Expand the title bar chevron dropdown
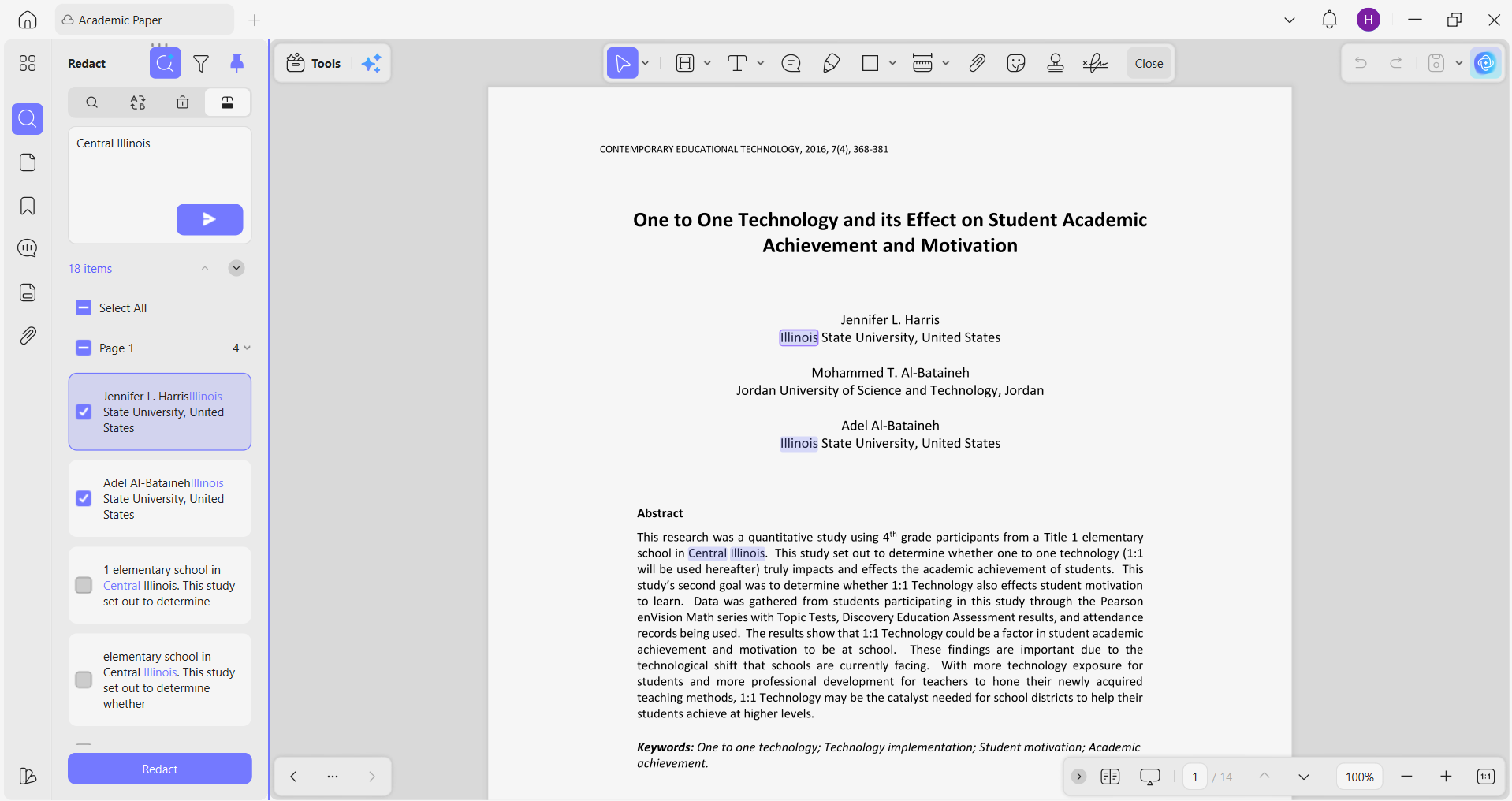 [x=1290, y=20]
